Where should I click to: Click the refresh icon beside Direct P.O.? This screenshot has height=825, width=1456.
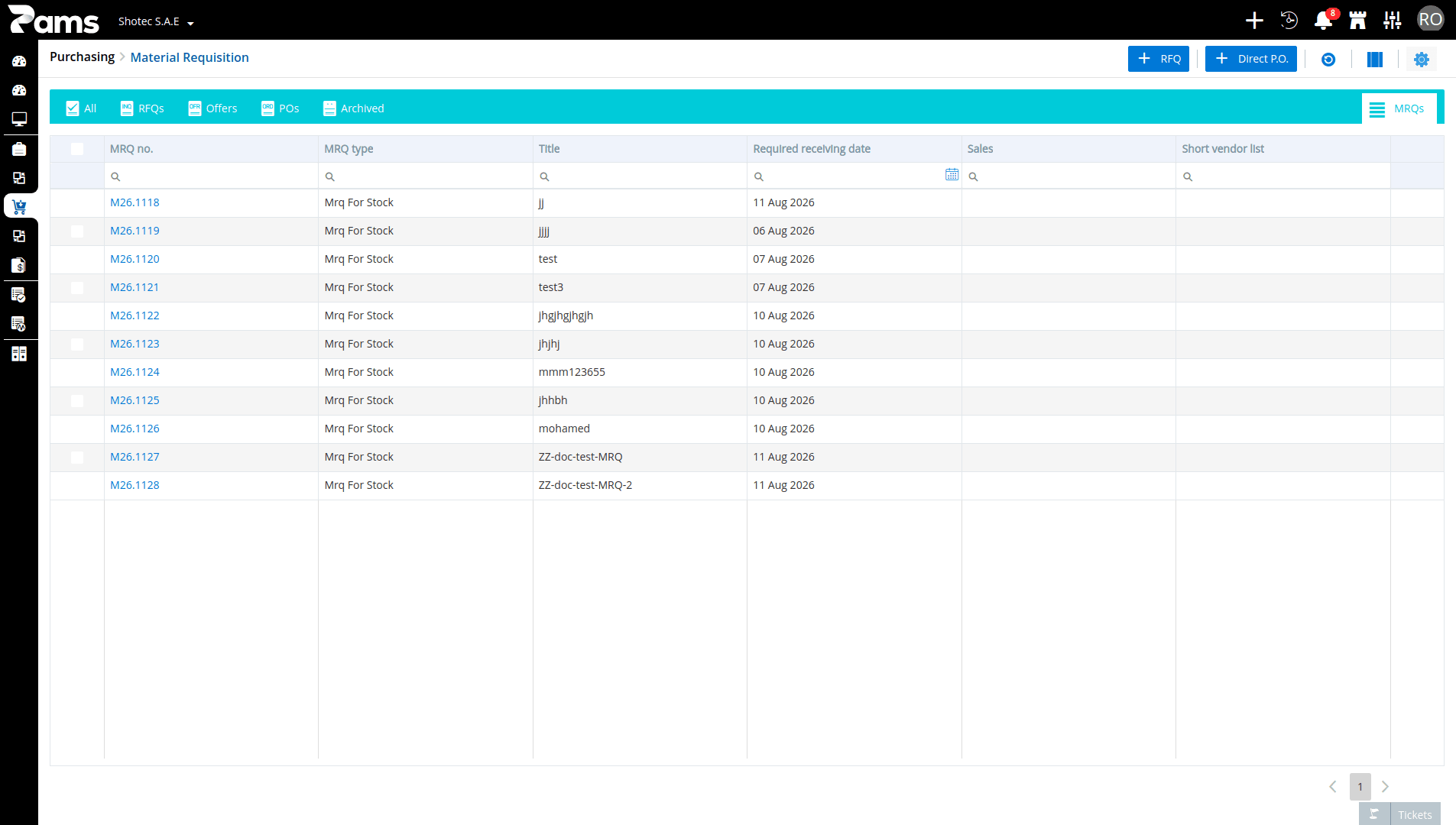tap(1328, 59)
